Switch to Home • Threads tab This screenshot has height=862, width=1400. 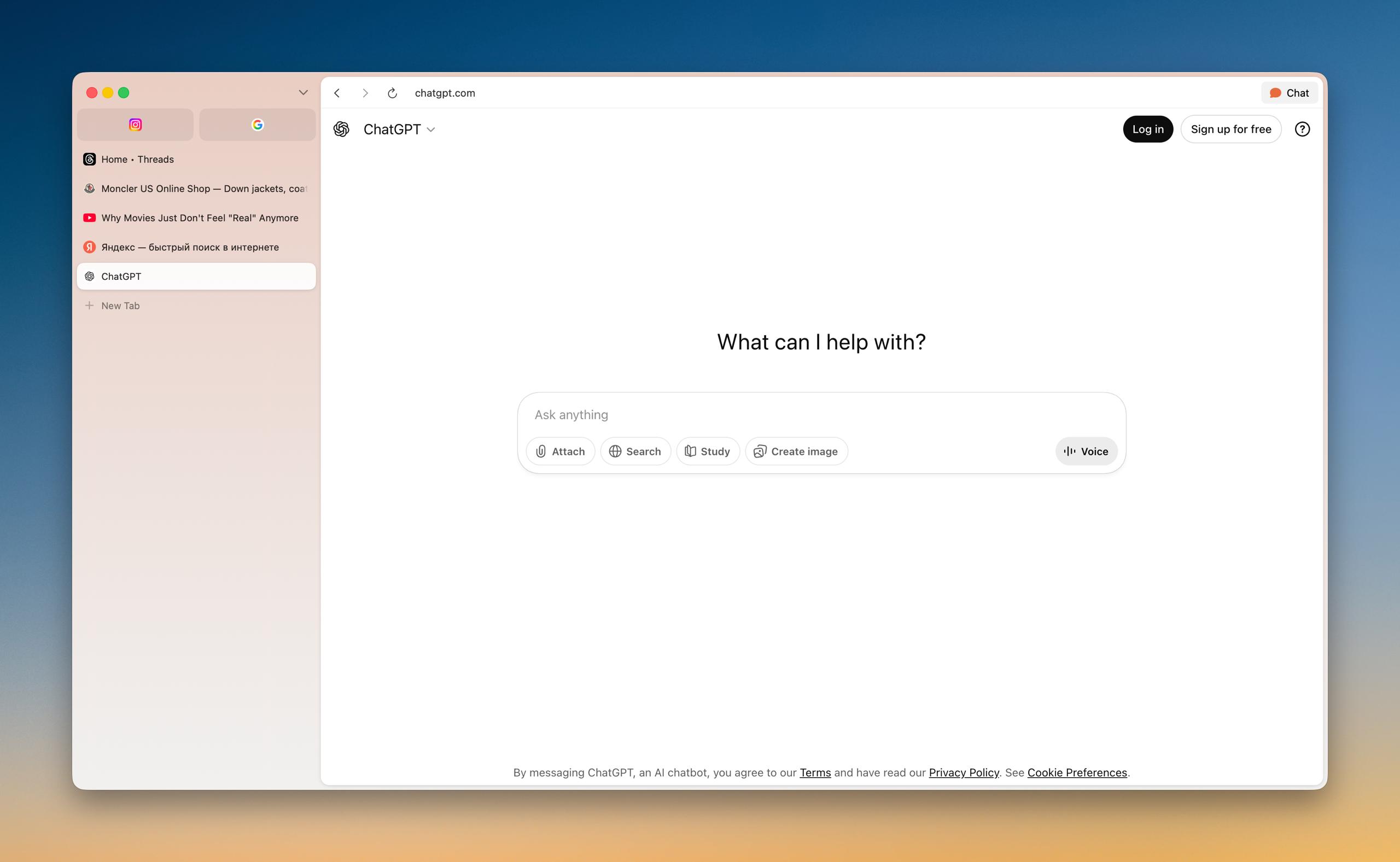(196, 159)
